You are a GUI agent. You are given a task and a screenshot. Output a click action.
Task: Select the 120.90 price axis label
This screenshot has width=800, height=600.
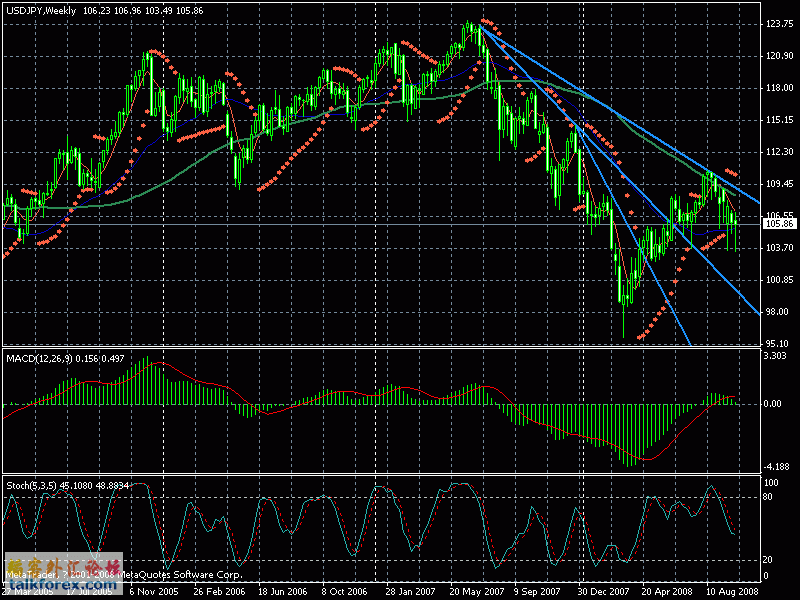(780, 56)
